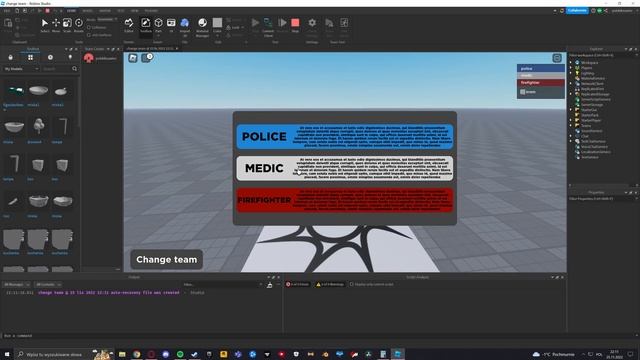Open the All Messages dropdown in Output
This screenshot has width=640, height=360.
tap(16, 284)
